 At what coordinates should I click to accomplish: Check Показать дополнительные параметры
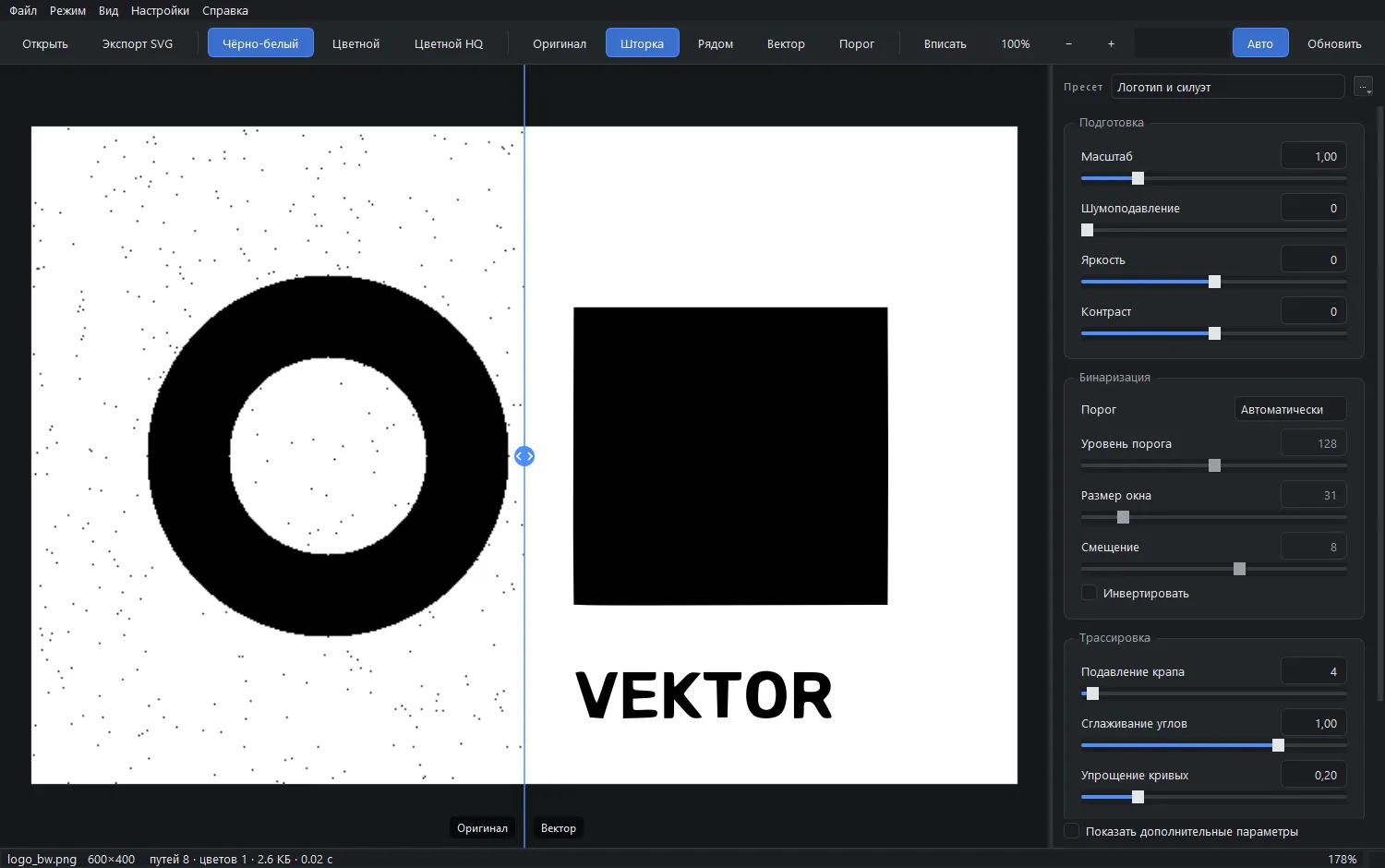tap(1071, 831)
